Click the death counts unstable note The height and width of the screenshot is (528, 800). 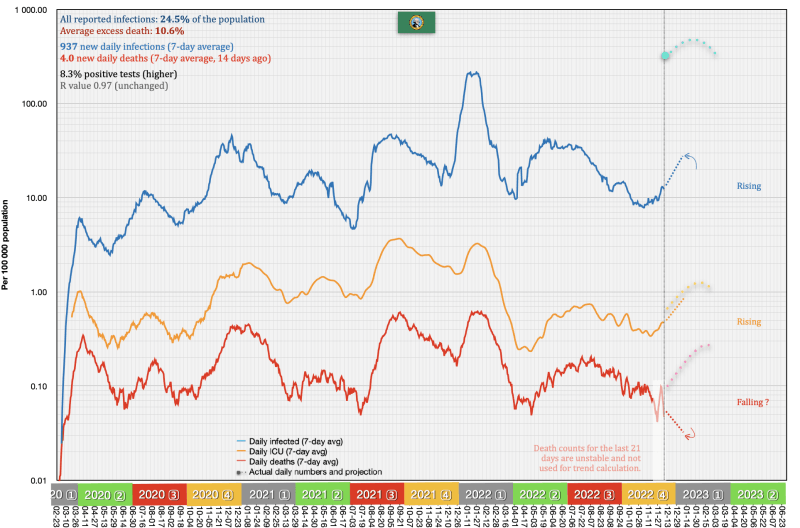click(592, 462)
